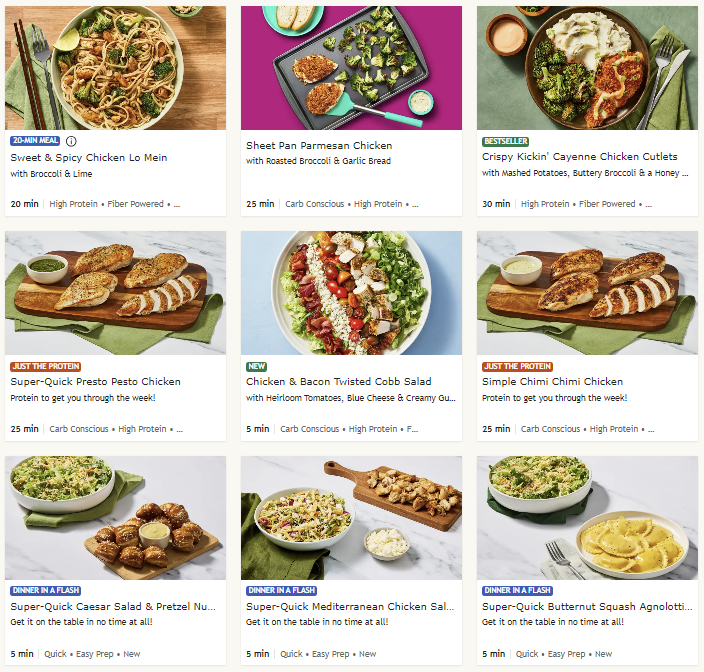Screen dimensions: 704x672
Task: Open Sheet Pan Parmesan Chicken title
Action: point(319,145)
